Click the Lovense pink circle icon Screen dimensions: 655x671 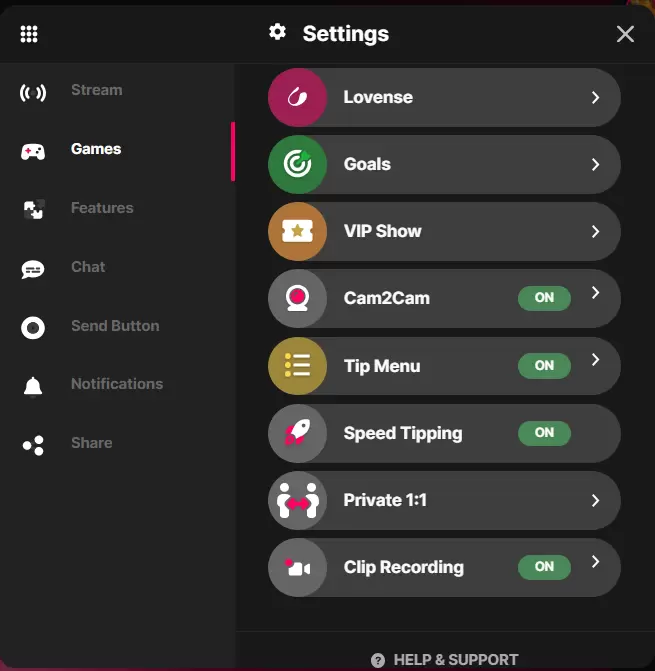click(x=297, y=97)
